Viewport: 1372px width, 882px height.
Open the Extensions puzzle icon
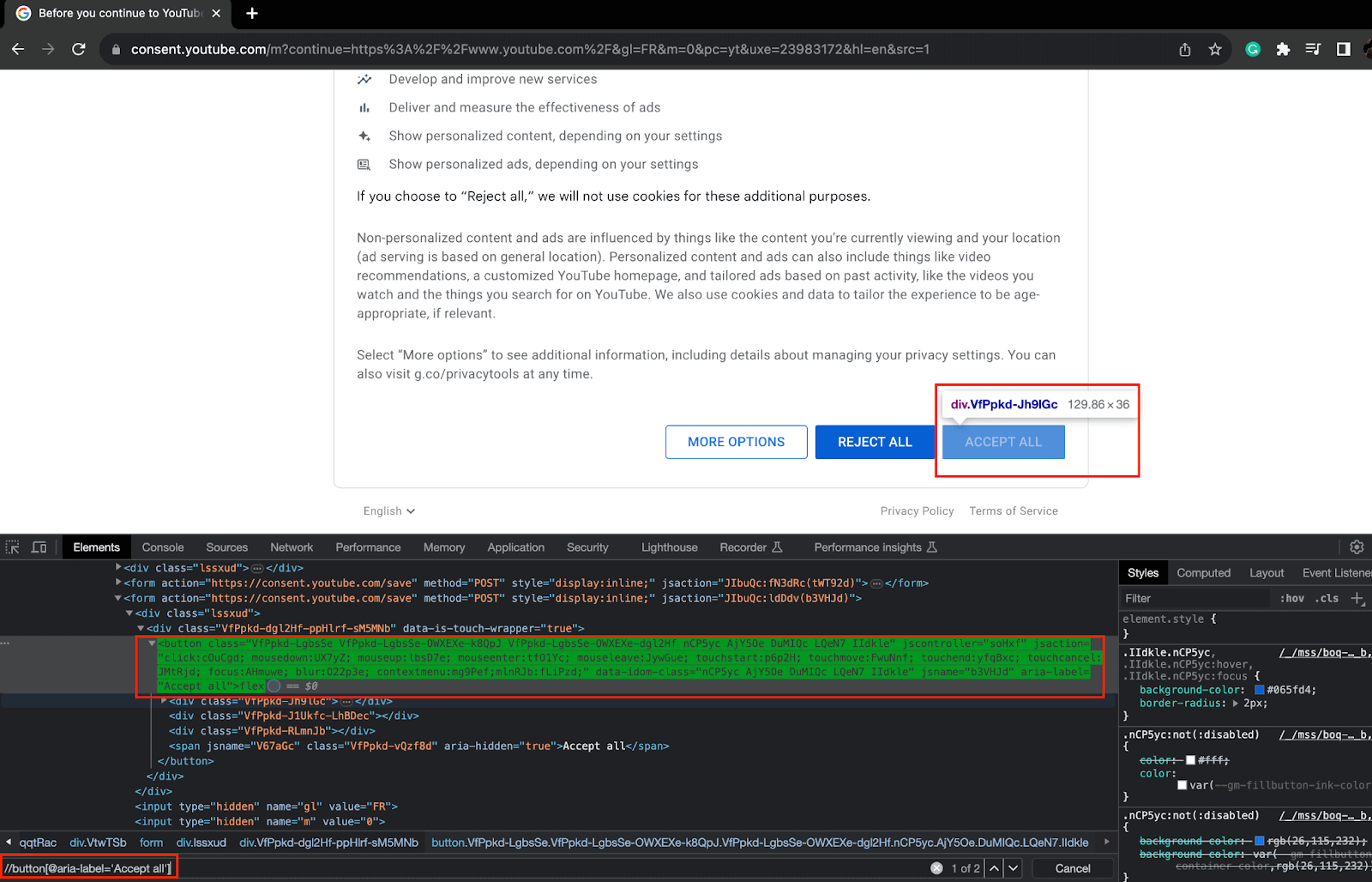point(1283,49)
